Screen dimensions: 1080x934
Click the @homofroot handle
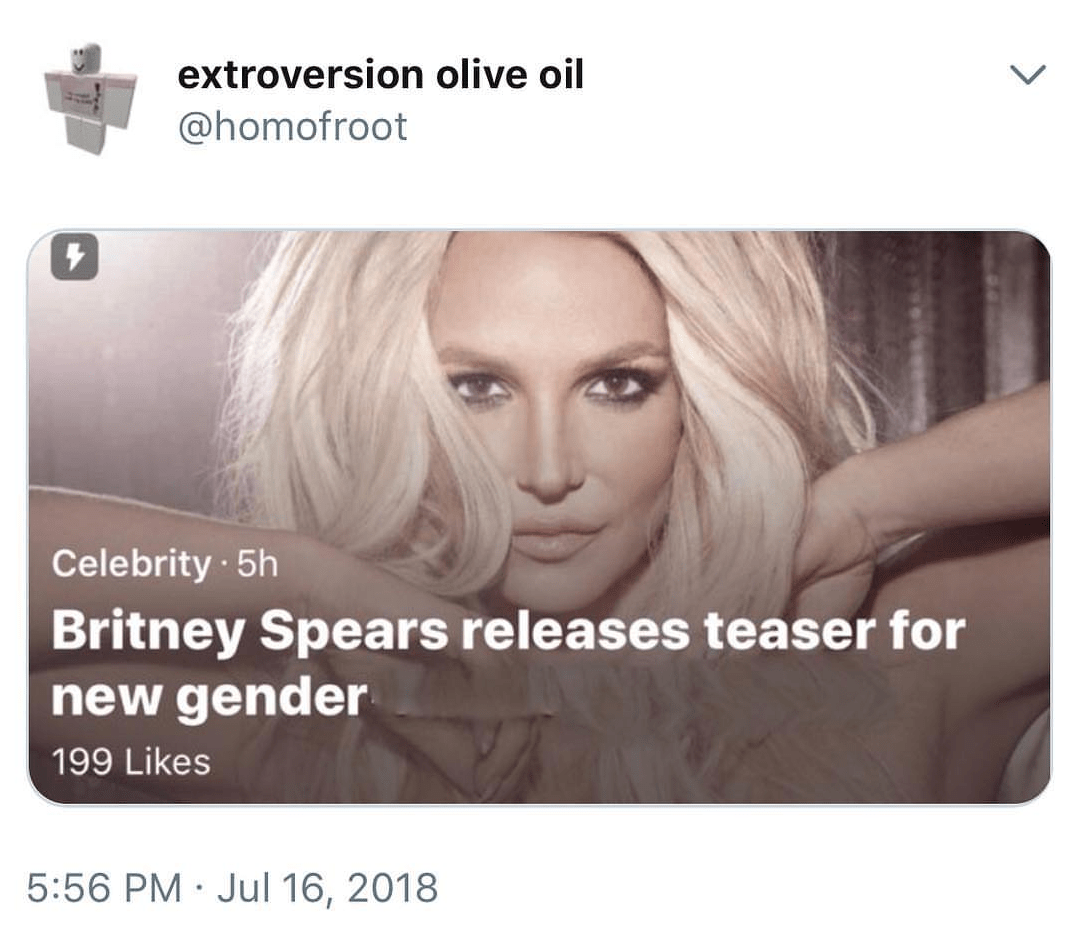coord(292,127)
